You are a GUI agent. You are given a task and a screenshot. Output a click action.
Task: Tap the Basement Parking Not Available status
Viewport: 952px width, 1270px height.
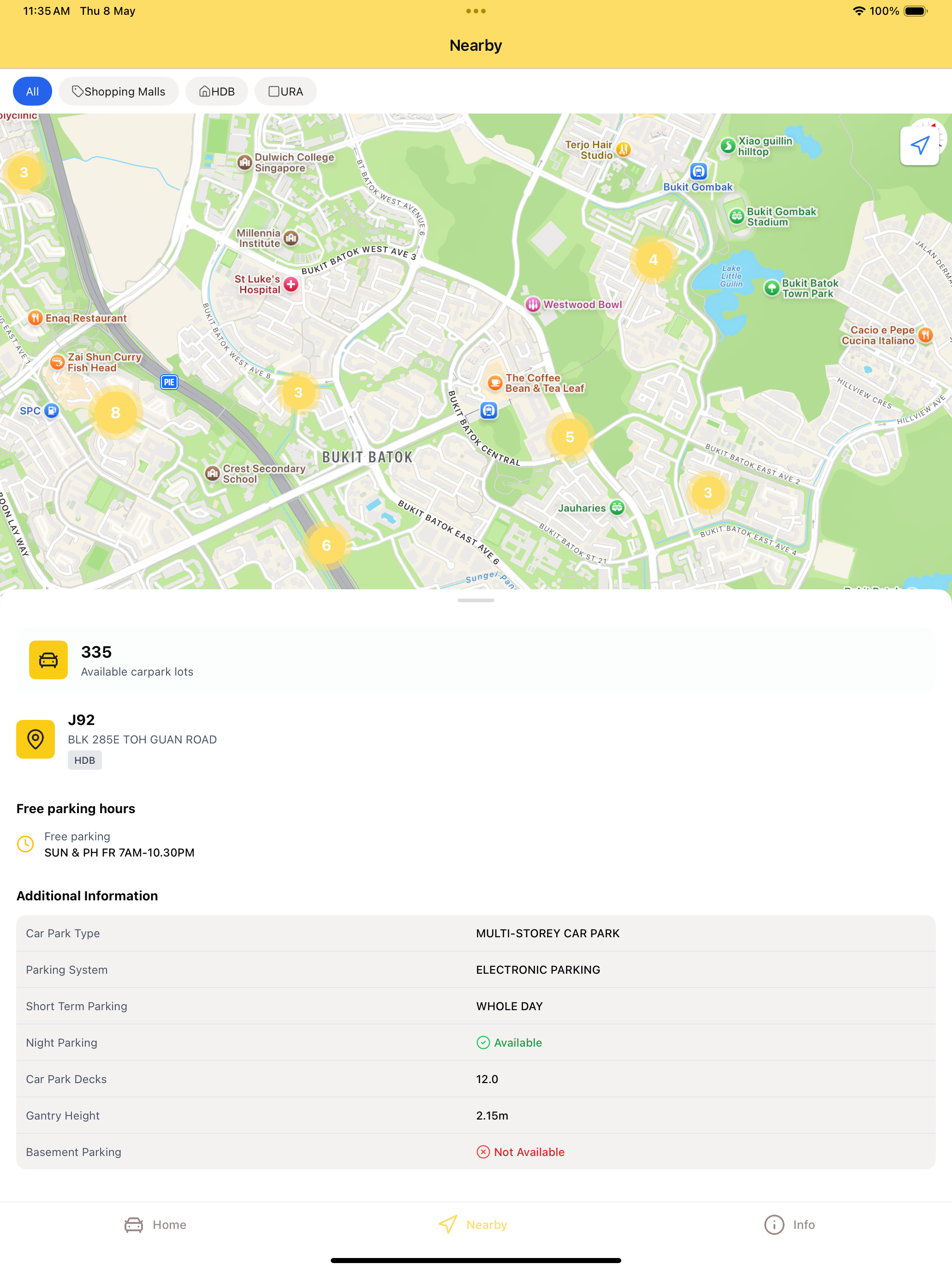[x=520, y=1152]
